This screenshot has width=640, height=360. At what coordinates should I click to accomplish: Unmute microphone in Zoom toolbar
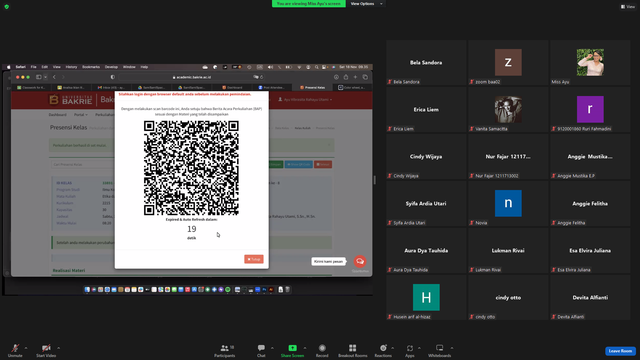tap(15, 350)
